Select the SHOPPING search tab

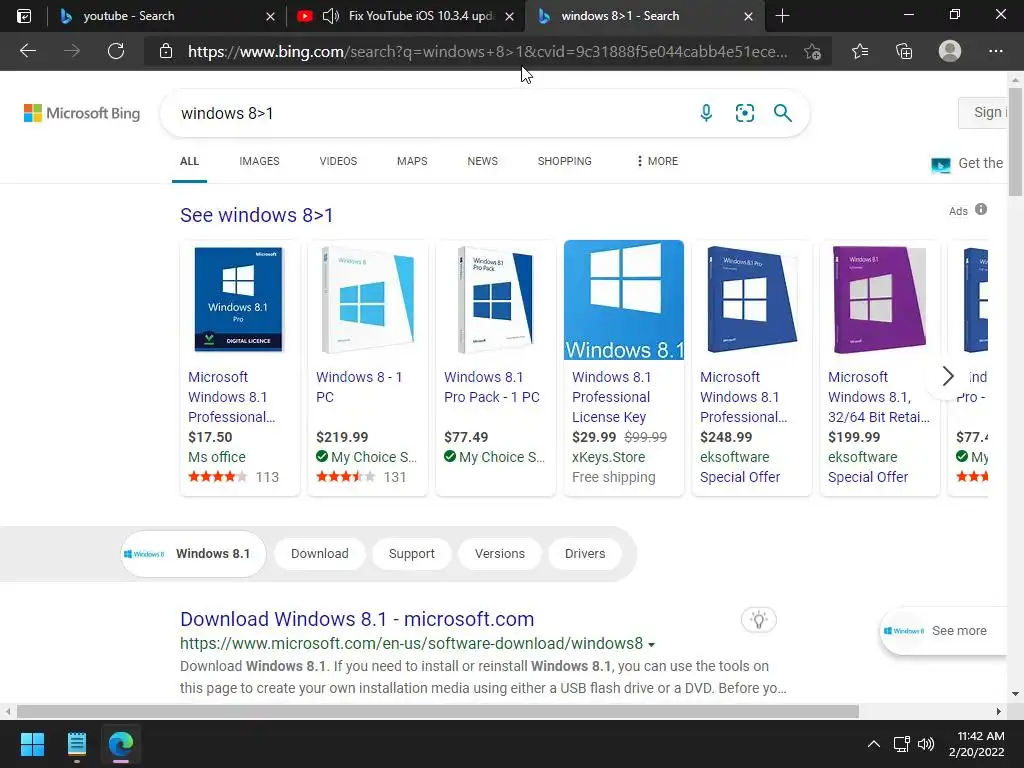(x=565, y=161)
